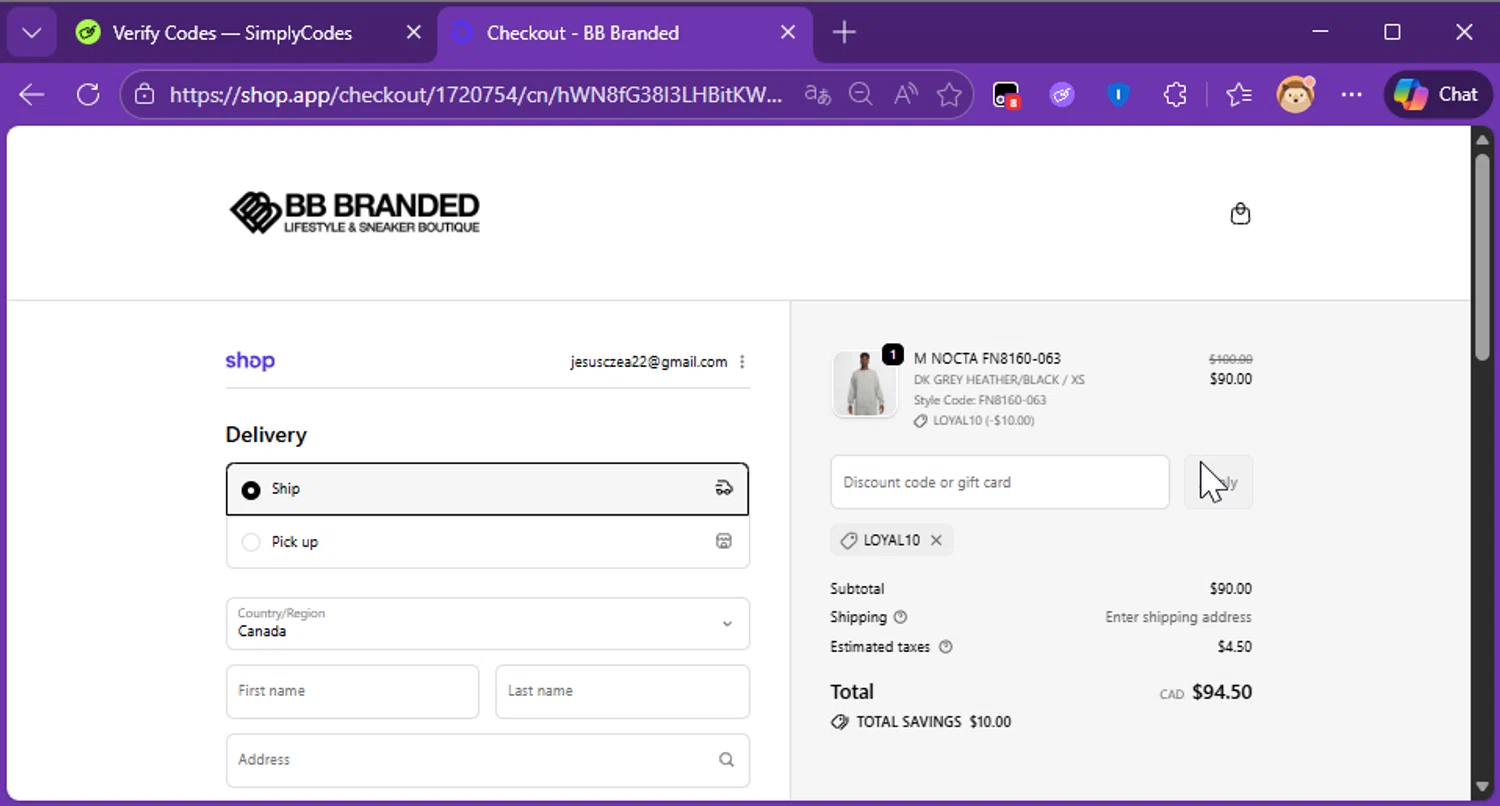
Task: Show Estimated taxes help info icon
Action: pyautogui.click(x=946, y=647)
